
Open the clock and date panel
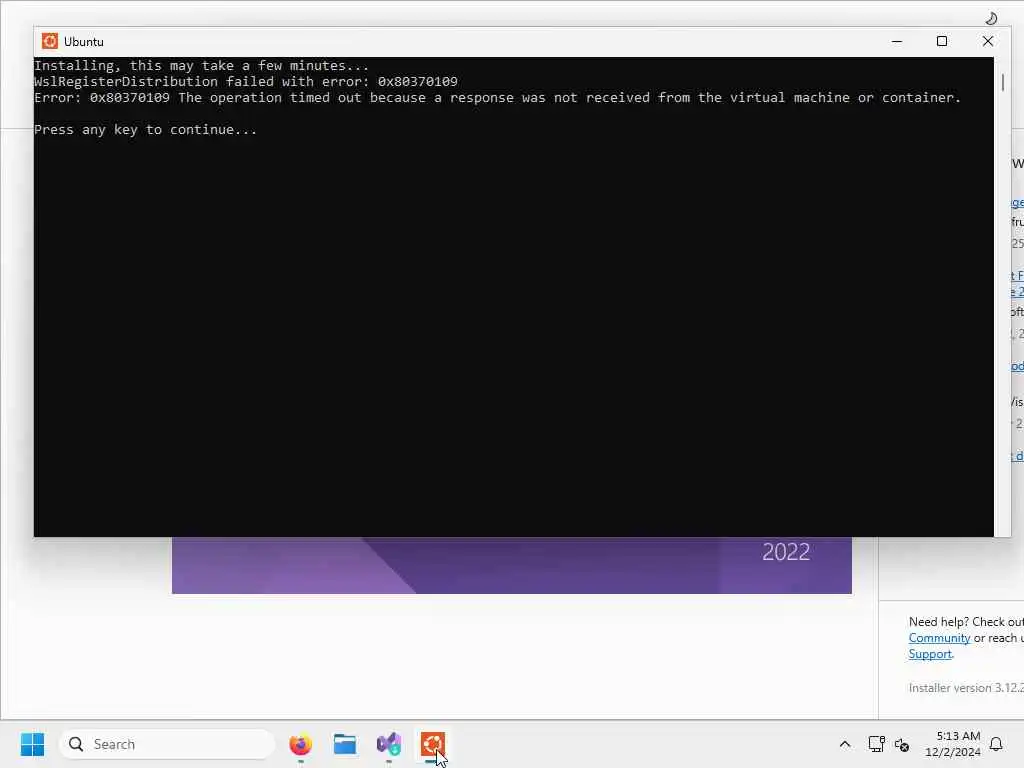[953, 744]
